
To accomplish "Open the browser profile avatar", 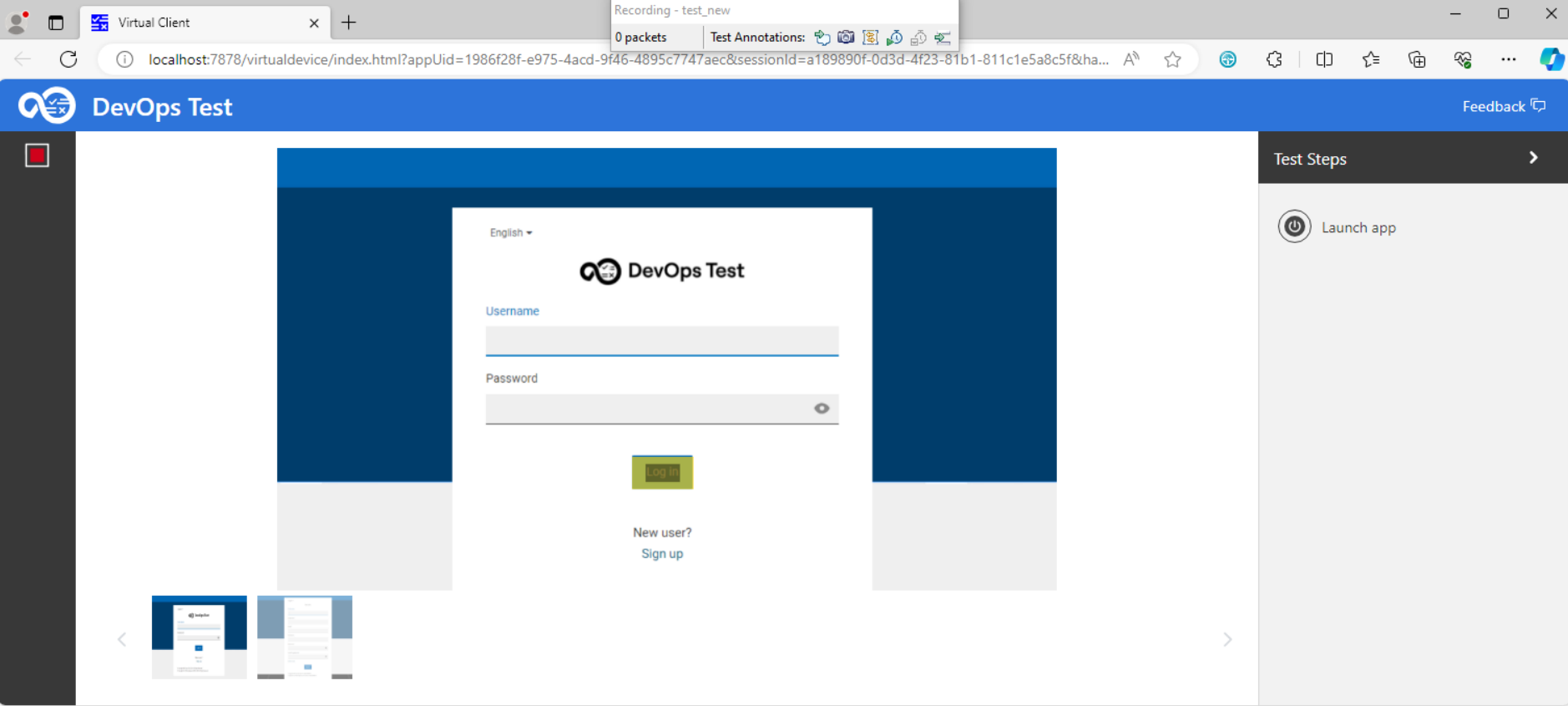I will [17, 23].
